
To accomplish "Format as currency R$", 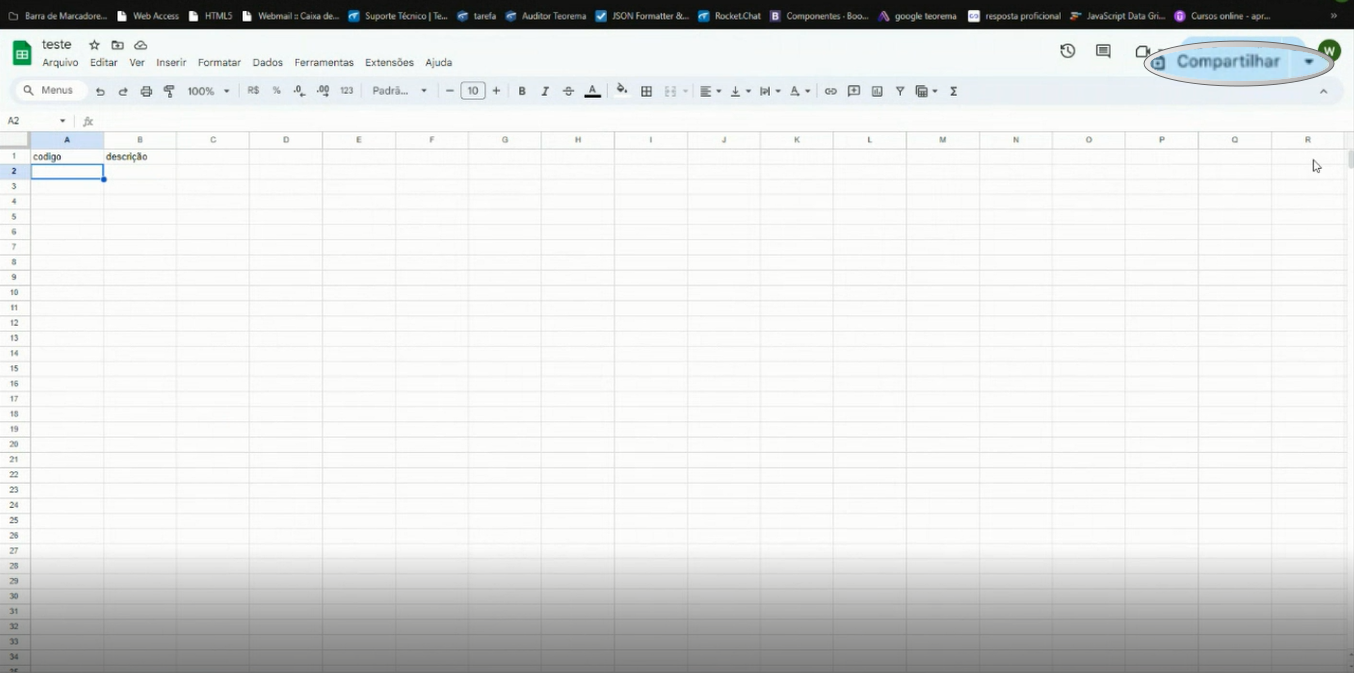I will (x=253, y=91).
